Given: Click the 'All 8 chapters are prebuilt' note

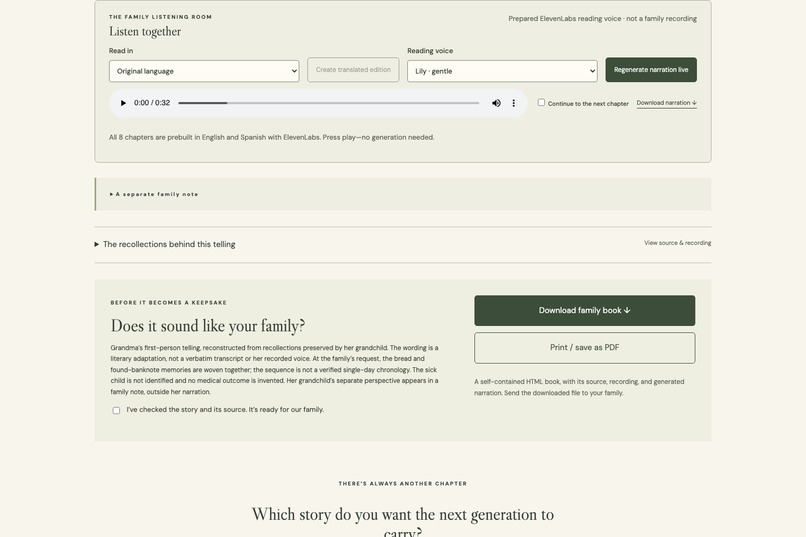Looking at the screenshot, I should (271, 137).
